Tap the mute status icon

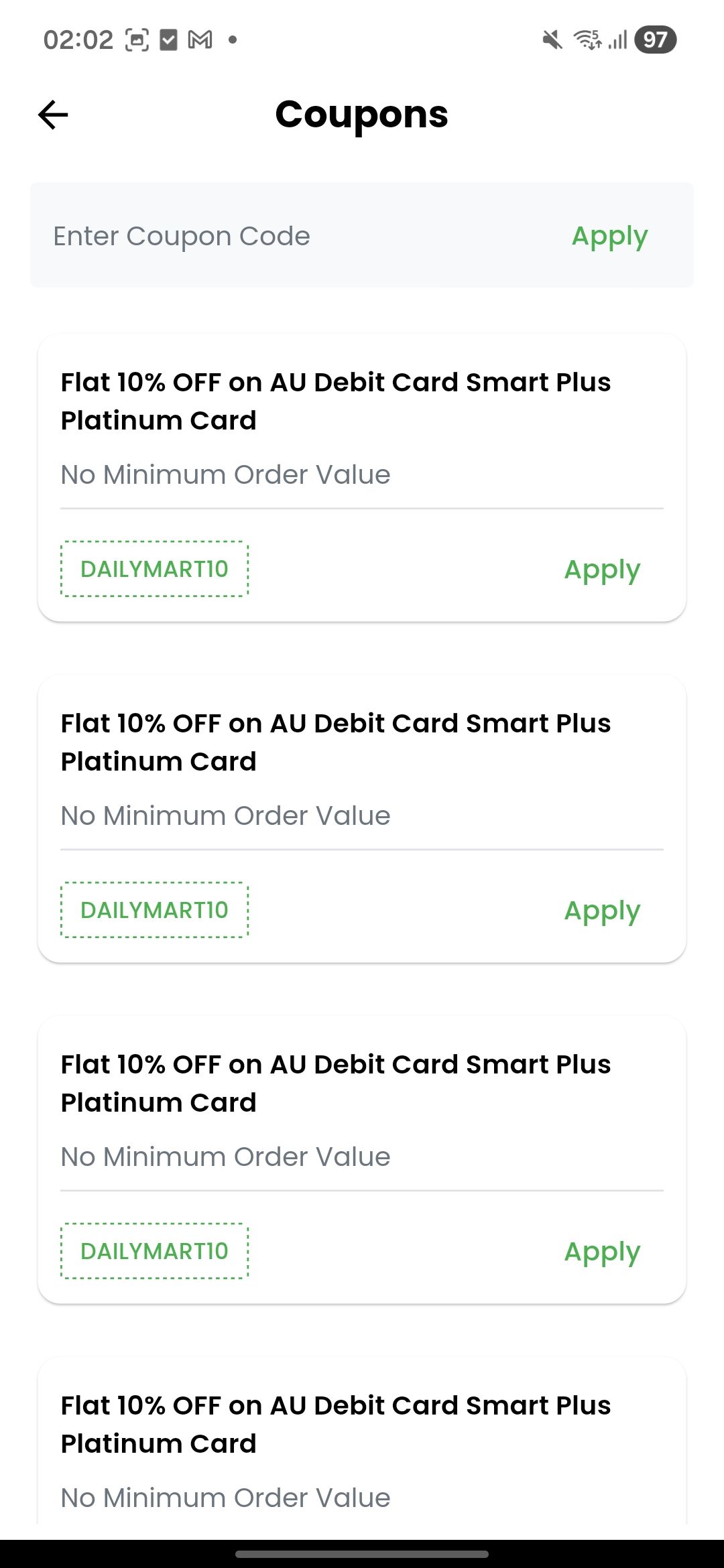[552, 40]
